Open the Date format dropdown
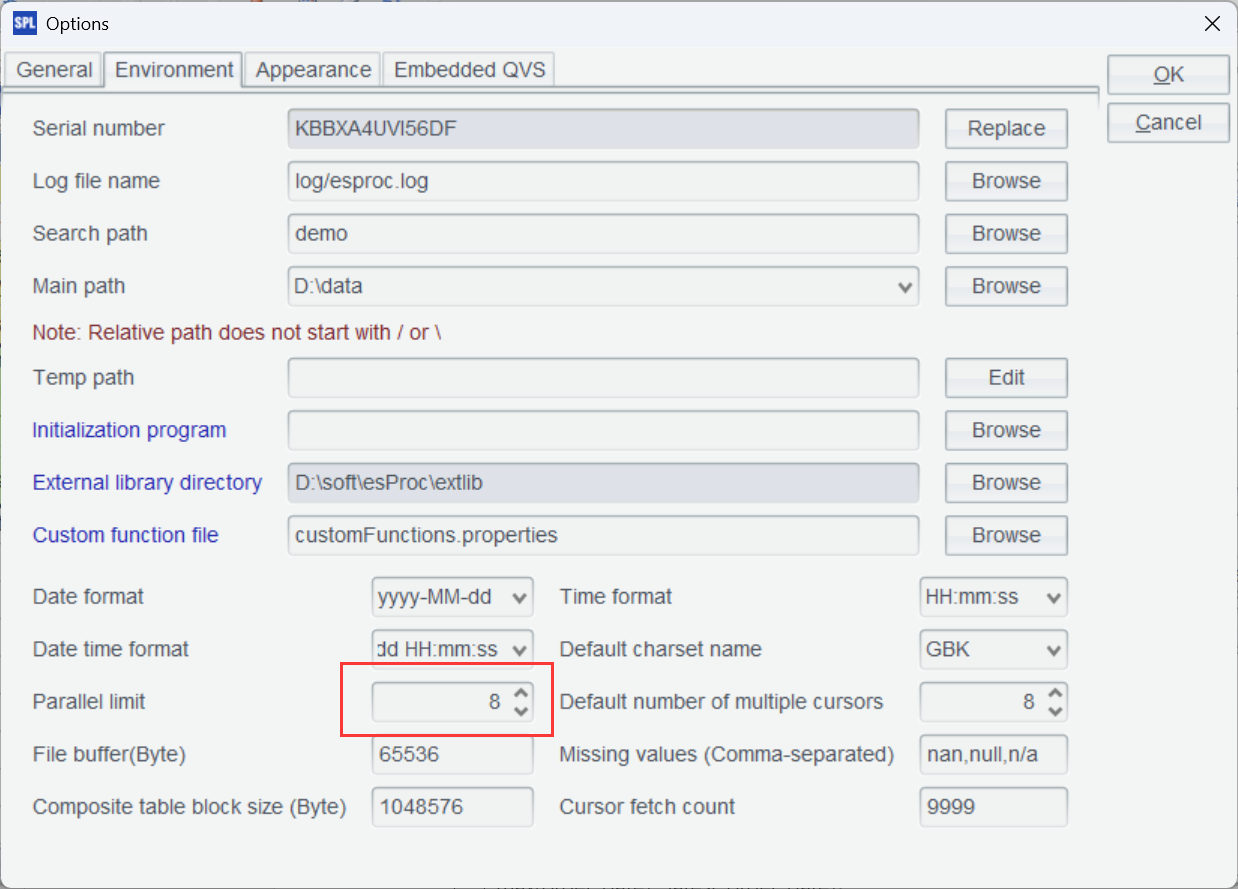1238x889 pixels. coord(519,598)
